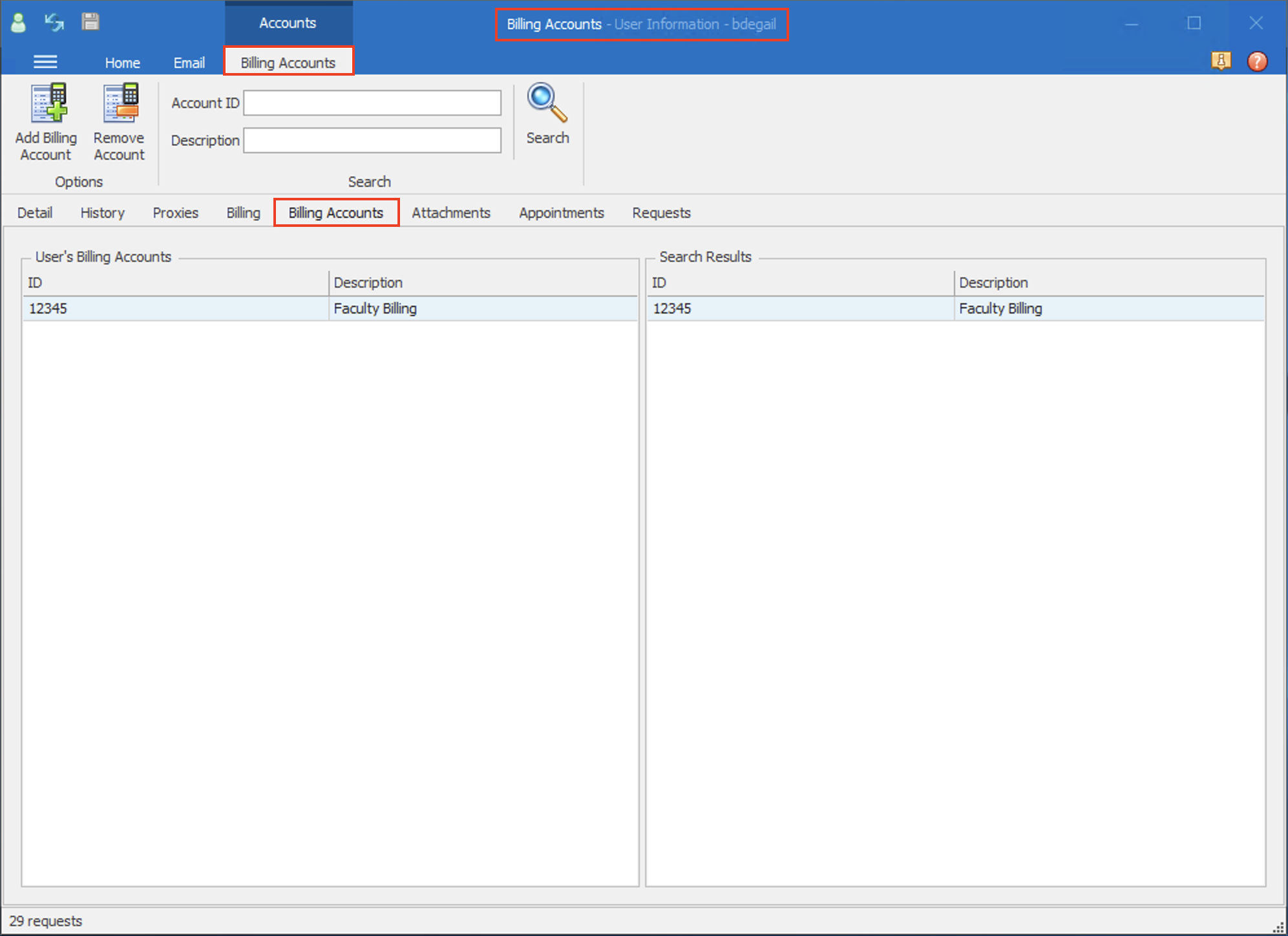Click the red help question mark icon
The image size is (1288, 936).
(x=1256, y=61)
